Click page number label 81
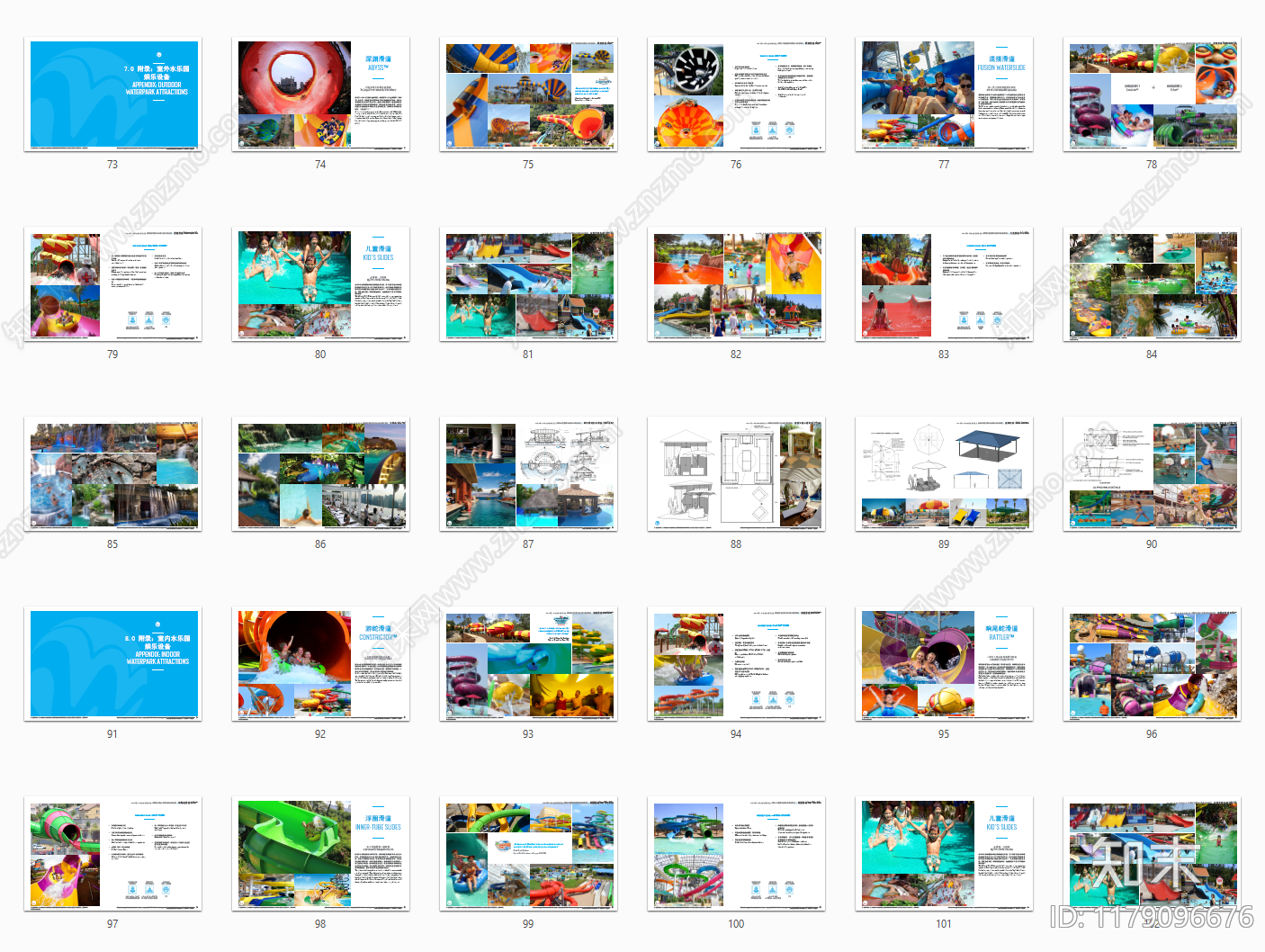Image resolution: width=1265 pixels, height=952 pixels. [528, 355]
